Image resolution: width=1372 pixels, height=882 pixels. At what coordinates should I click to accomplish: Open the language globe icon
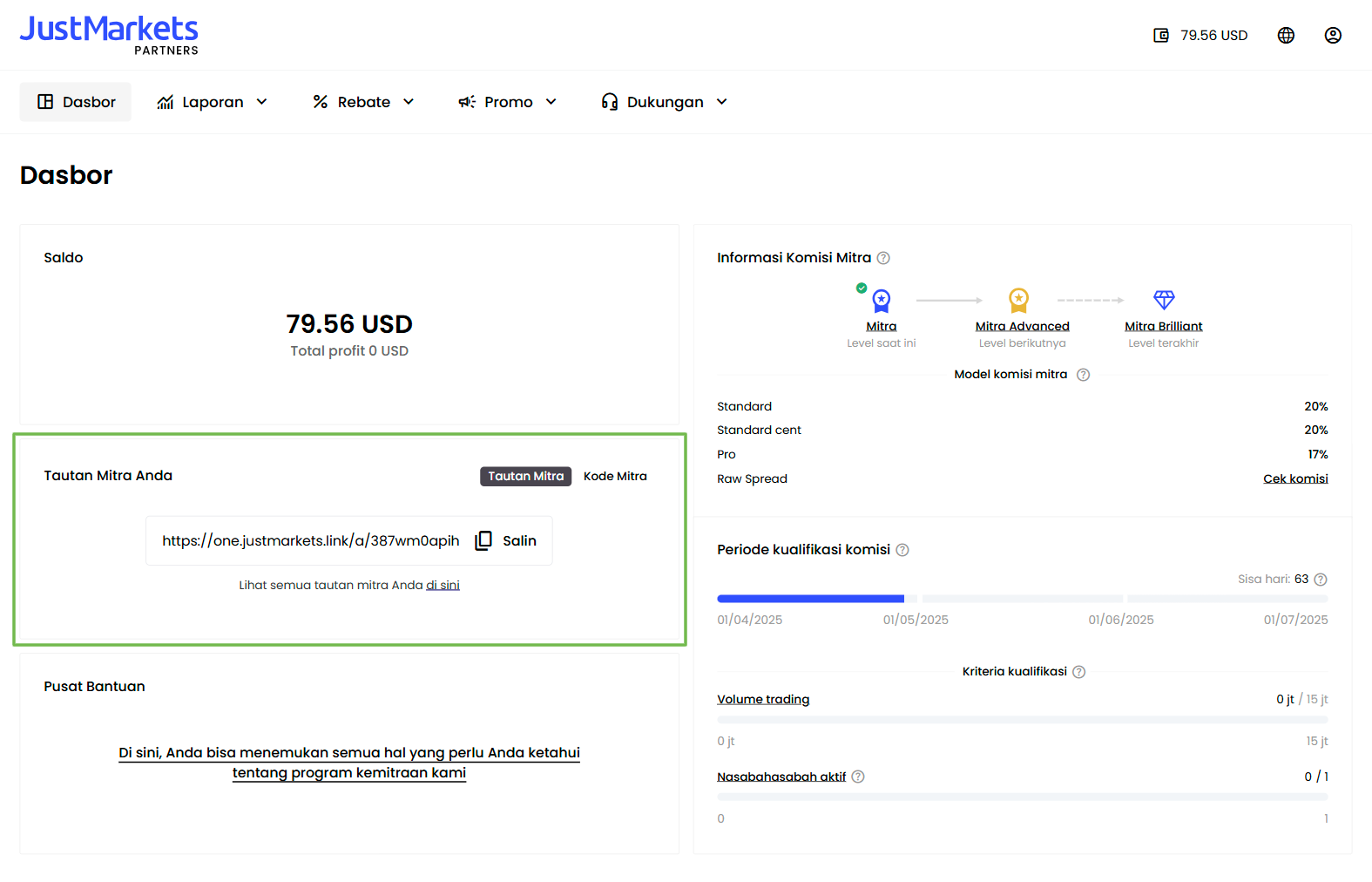click(1286, 36)
